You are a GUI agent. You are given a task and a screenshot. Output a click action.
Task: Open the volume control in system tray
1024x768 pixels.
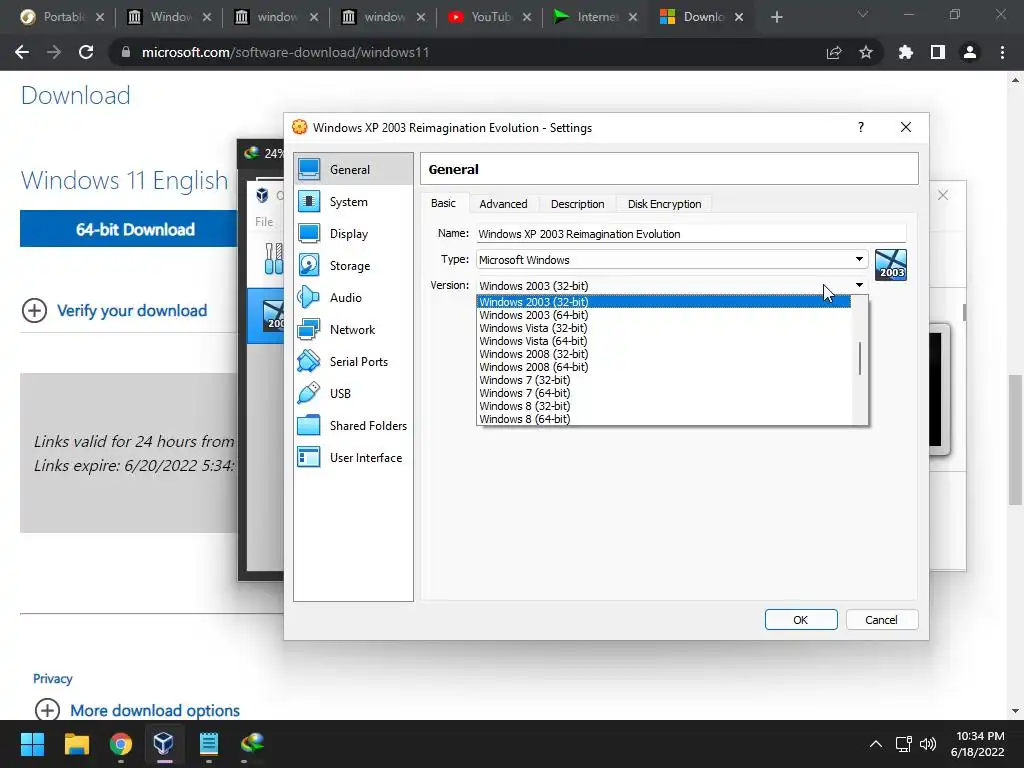(927, 744)
